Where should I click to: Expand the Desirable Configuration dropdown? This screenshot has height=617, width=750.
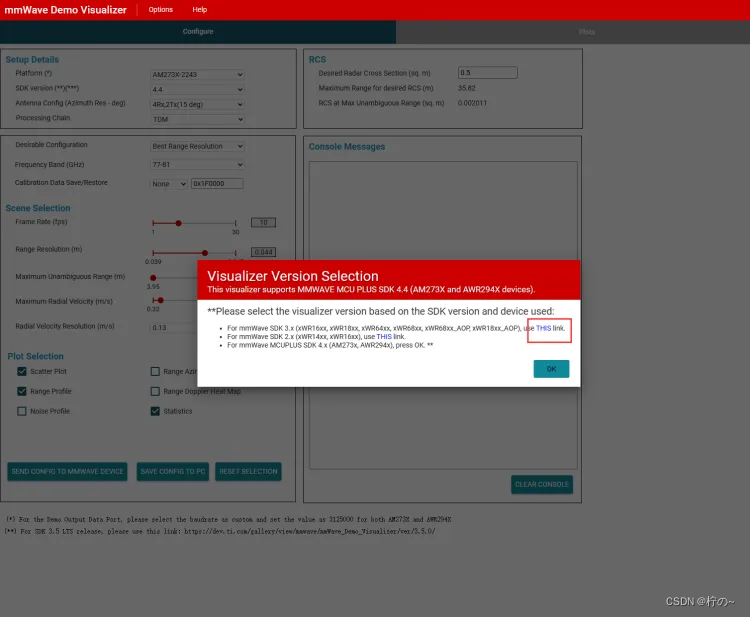click(x=197, y=146)
